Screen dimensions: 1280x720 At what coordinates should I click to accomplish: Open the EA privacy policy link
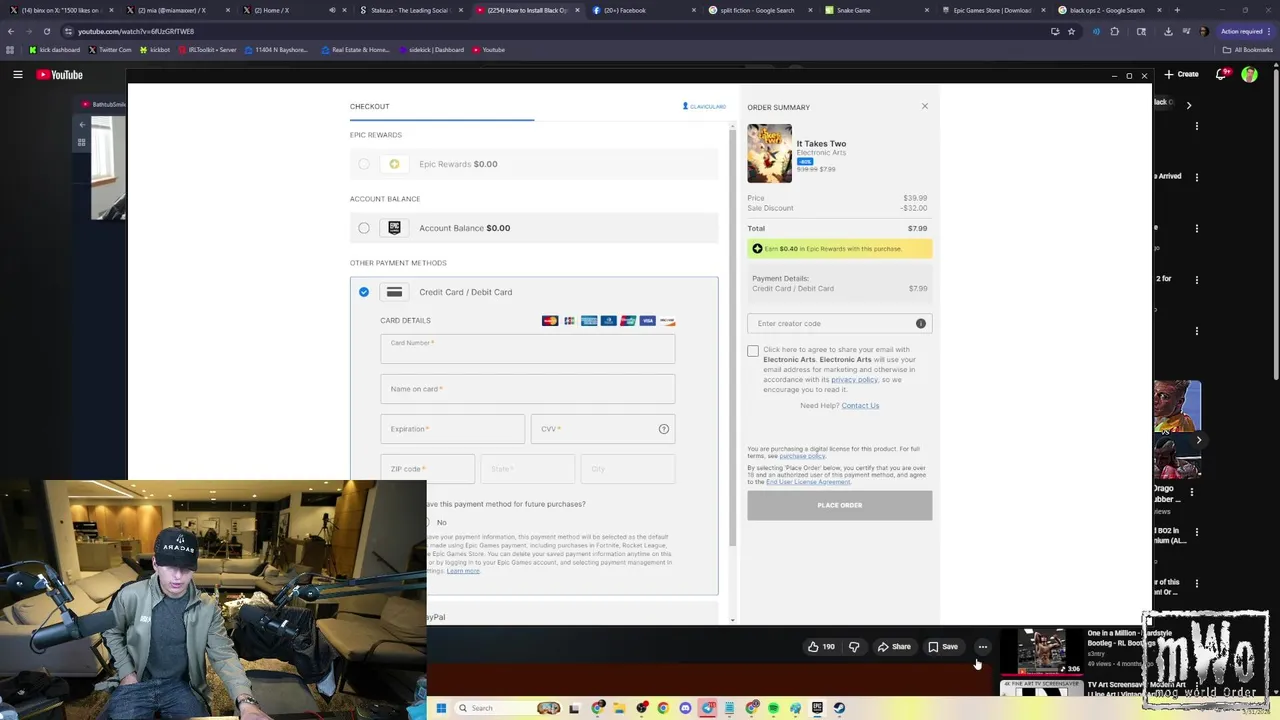854,379
